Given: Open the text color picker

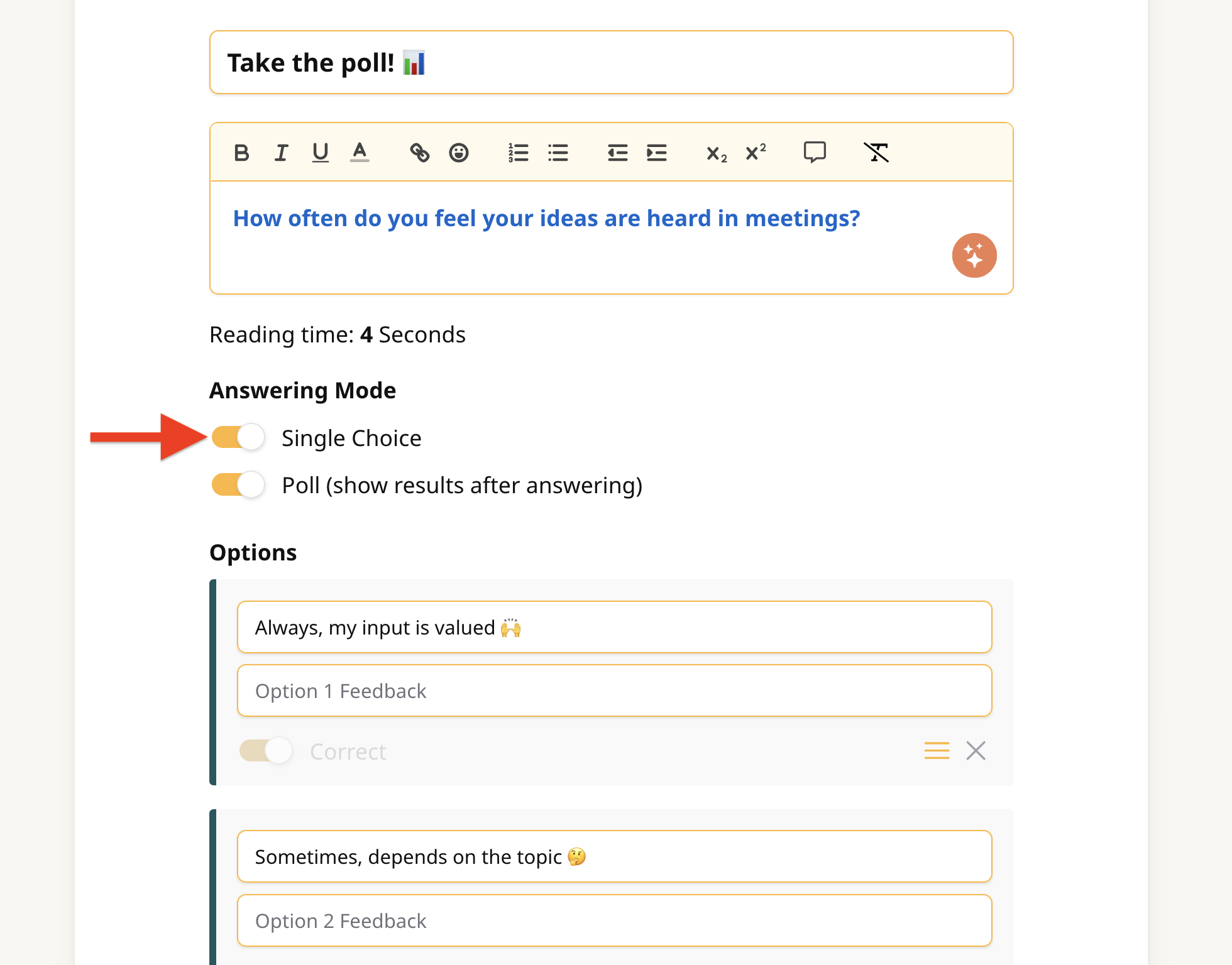Looking at the screenshot, I should (x=360, y=153).
